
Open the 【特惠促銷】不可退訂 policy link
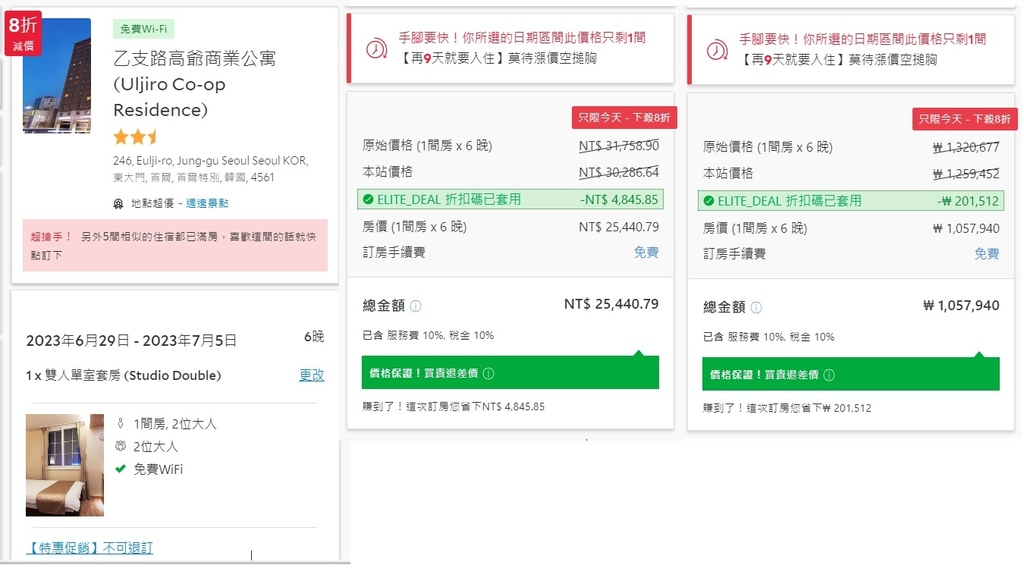click(90, 548)
